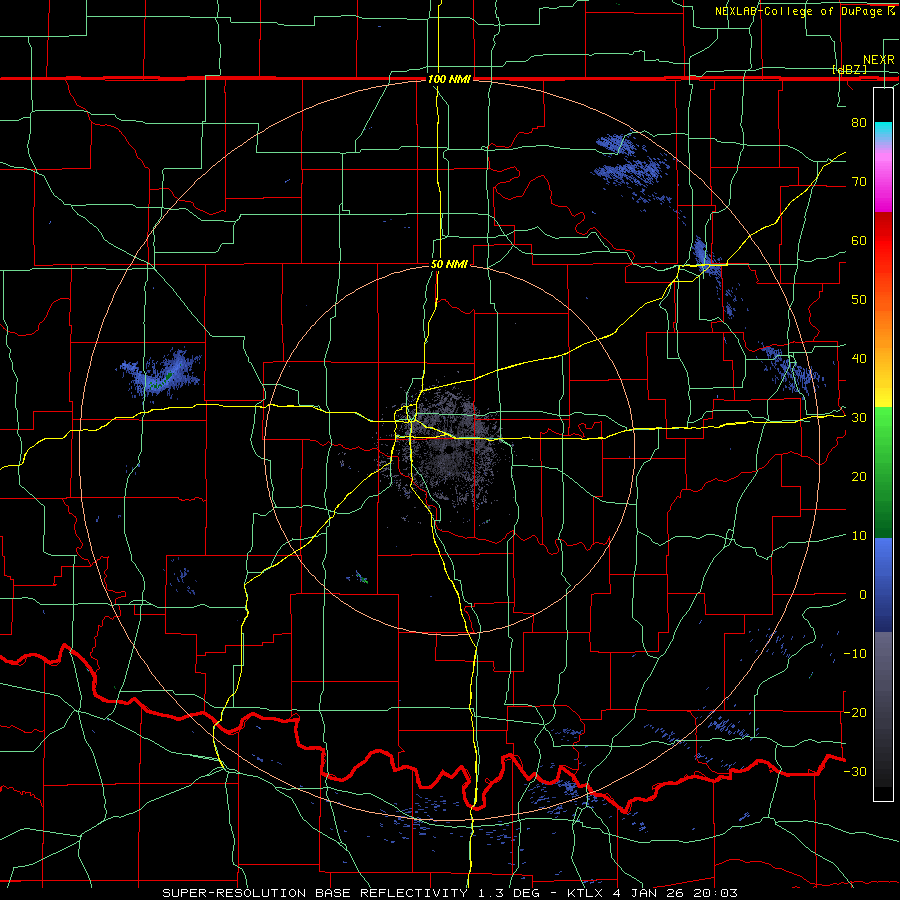Image resolution: width=900 pixels, height=900 pixels.
Task: Click the dBZ units label
Action: (x=849, y=69)
